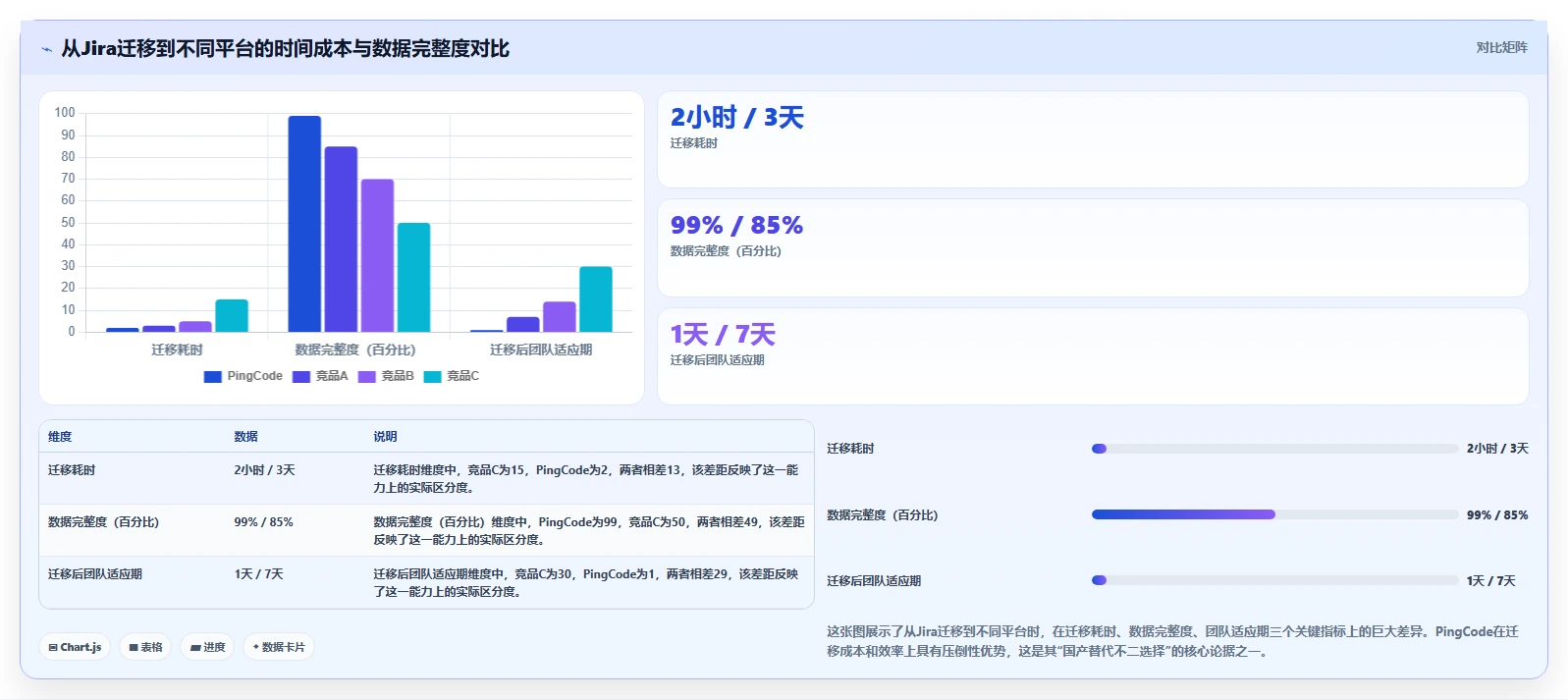This screenshot has width=1568, height=700.
Task: Click the 竞品B bar in 迁移后团队适应期 group
Action: 560,317
